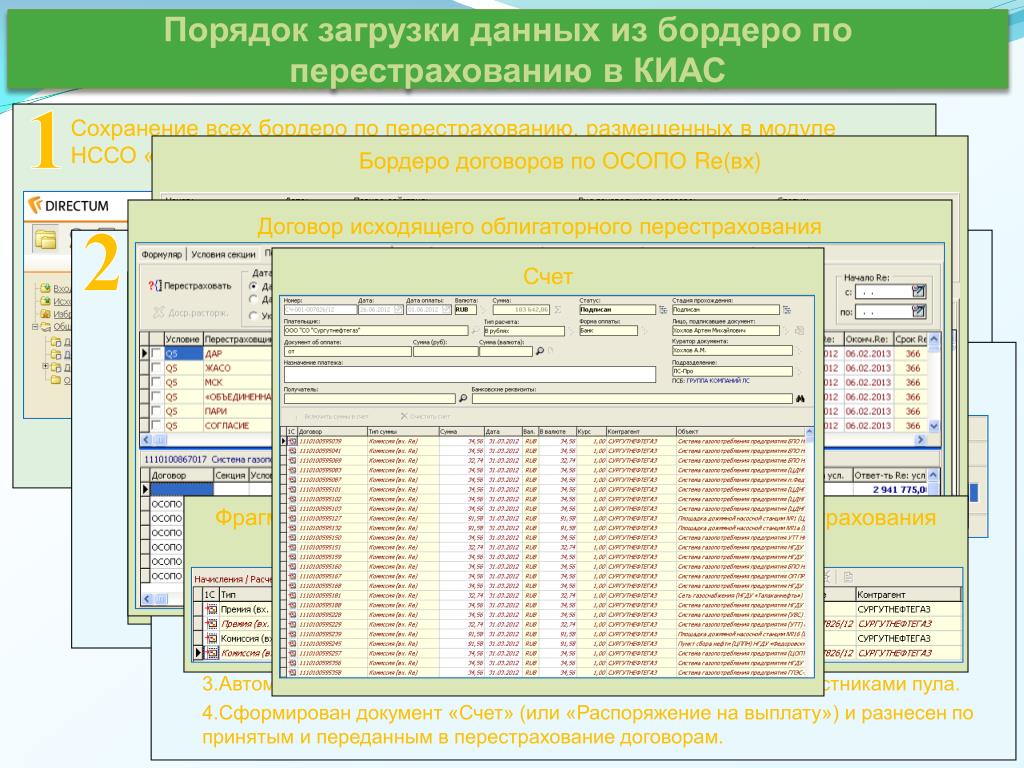1024x768 pixels.
Task: Click into the Получатель input field
Action: click(369, 398)
